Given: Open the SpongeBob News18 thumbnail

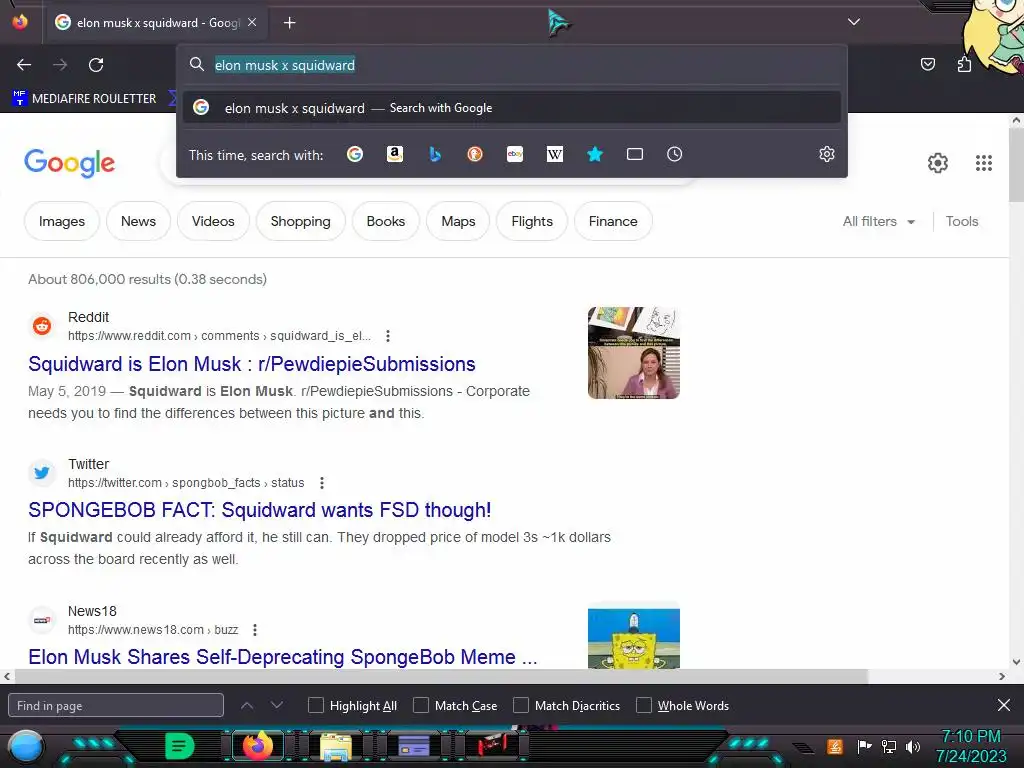Looking at the screenshot, I should [633, 637].
